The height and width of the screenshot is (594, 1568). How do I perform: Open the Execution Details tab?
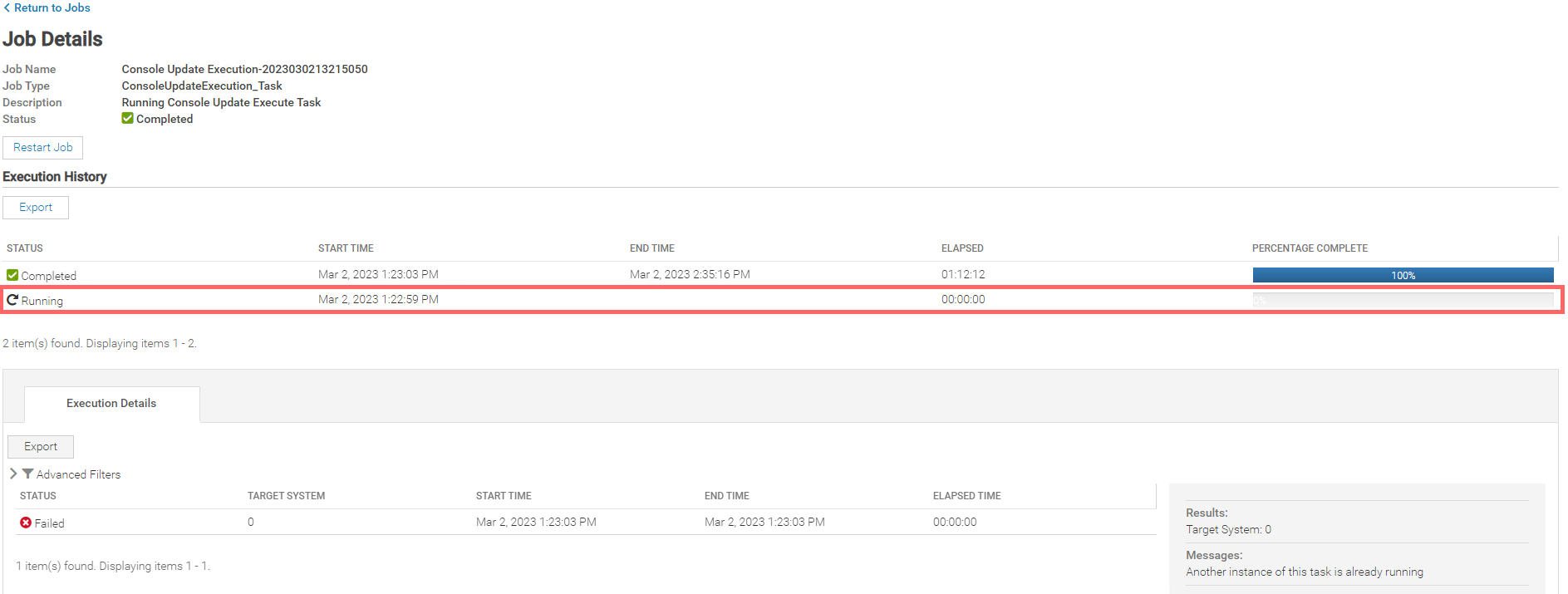pyautogui.click(x=111, y=404)
